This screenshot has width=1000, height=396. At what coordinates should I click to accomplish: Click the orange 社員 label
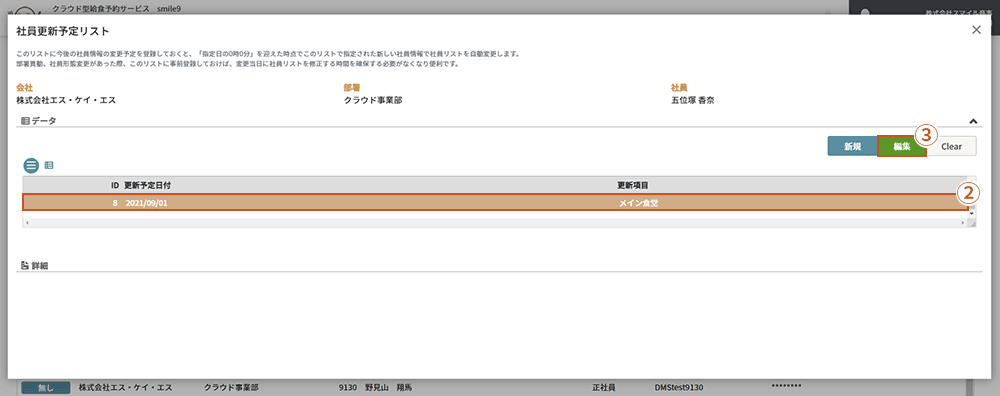(x=679, y=87)
